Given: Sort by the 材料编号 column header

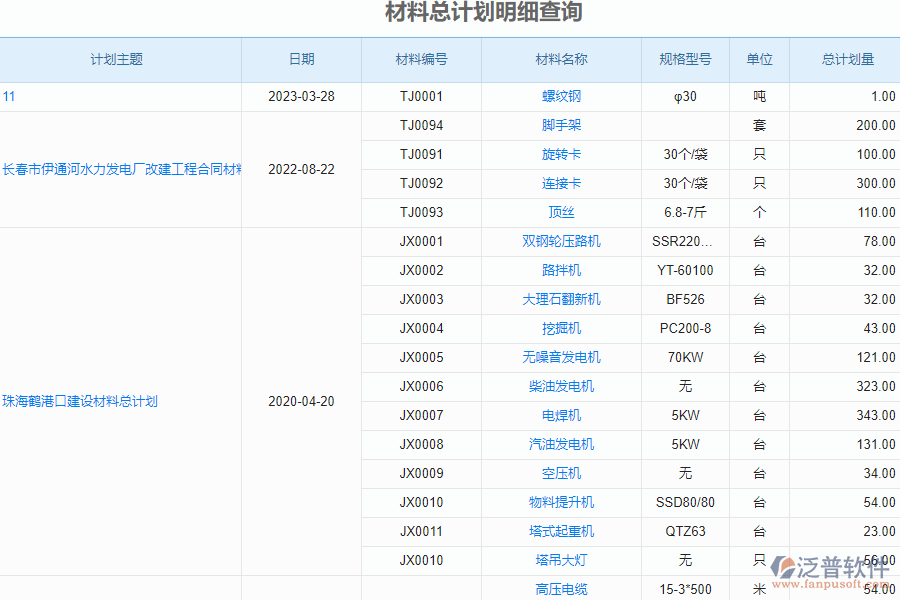Looking at the screenshot, I should (x=422, y=59).
